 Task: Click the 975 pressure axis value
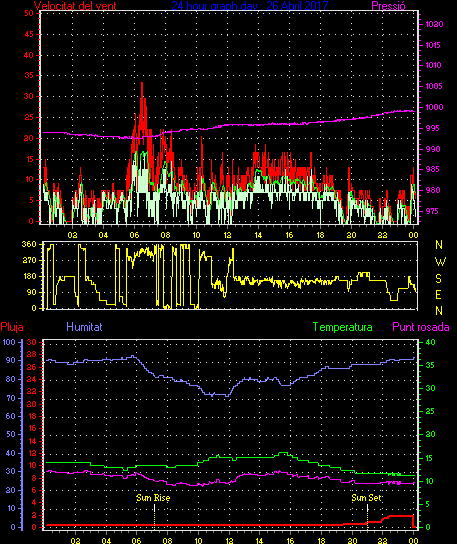(x=432, y=211)
